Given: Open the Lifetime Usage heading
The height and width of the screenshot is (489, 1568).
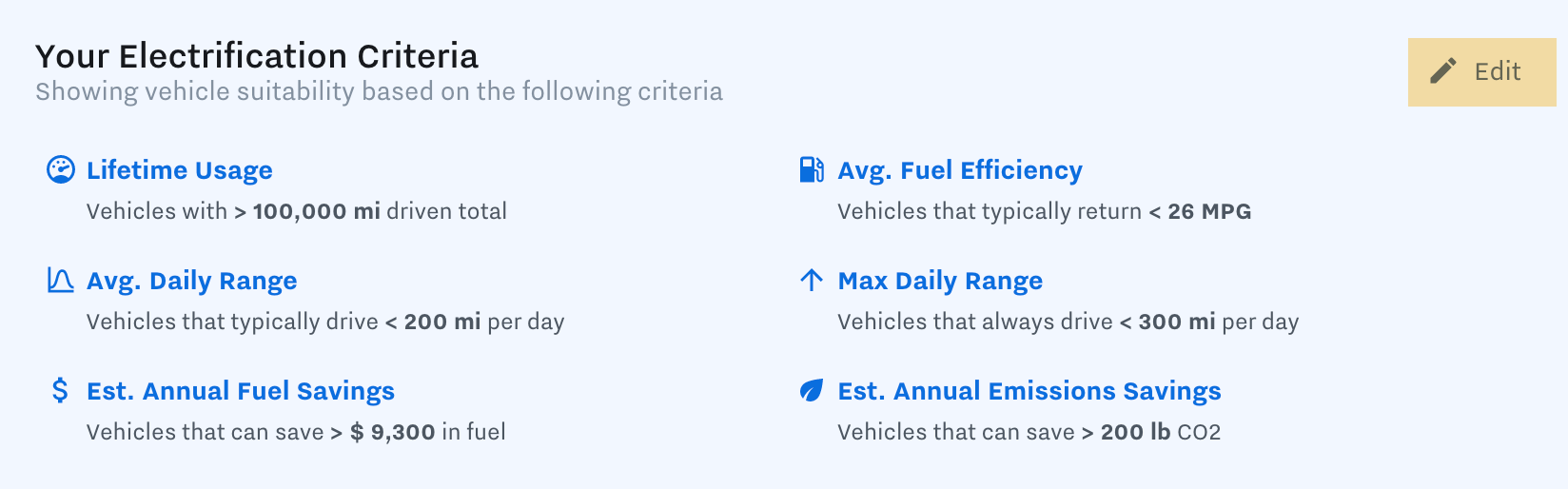Looking at the screenshot, I should pos(179,170).
